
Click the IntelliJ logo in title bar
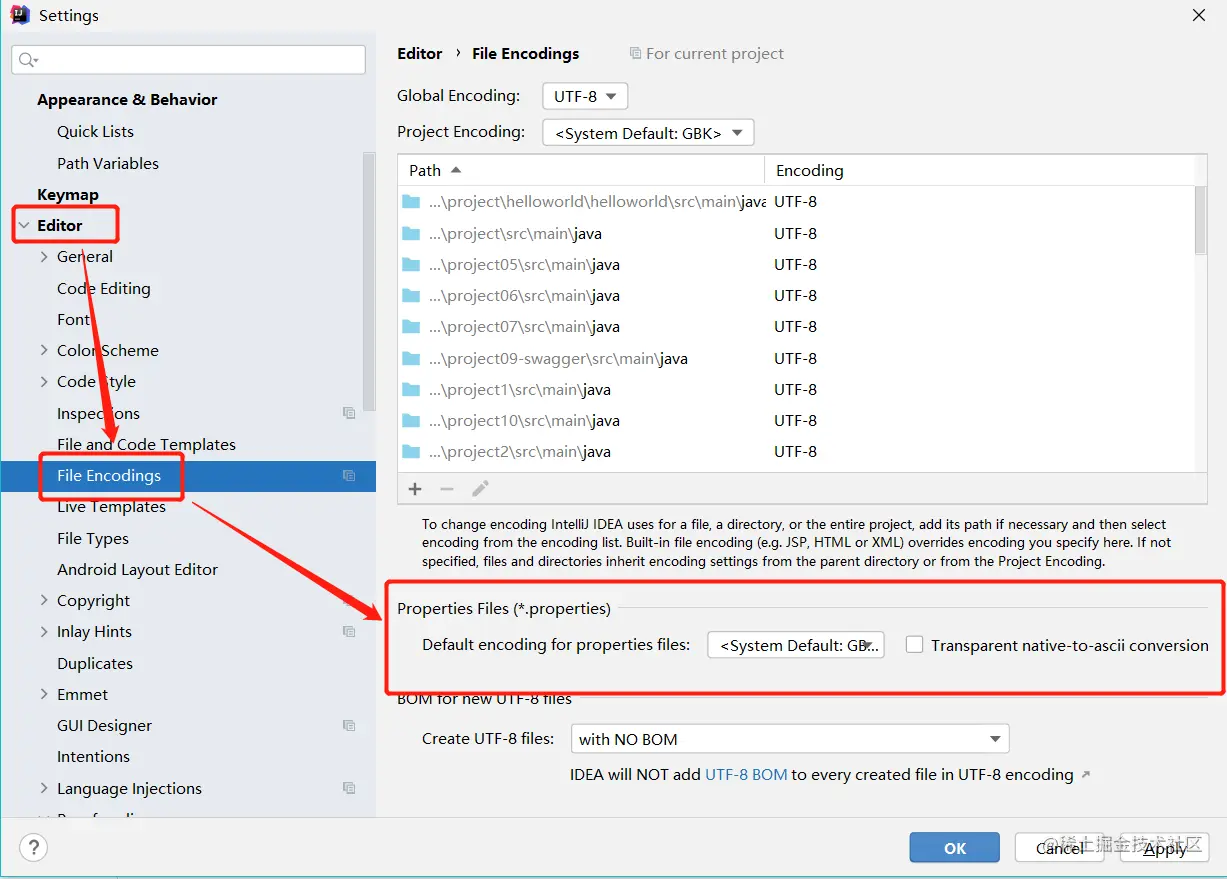[x=20, y=15]
